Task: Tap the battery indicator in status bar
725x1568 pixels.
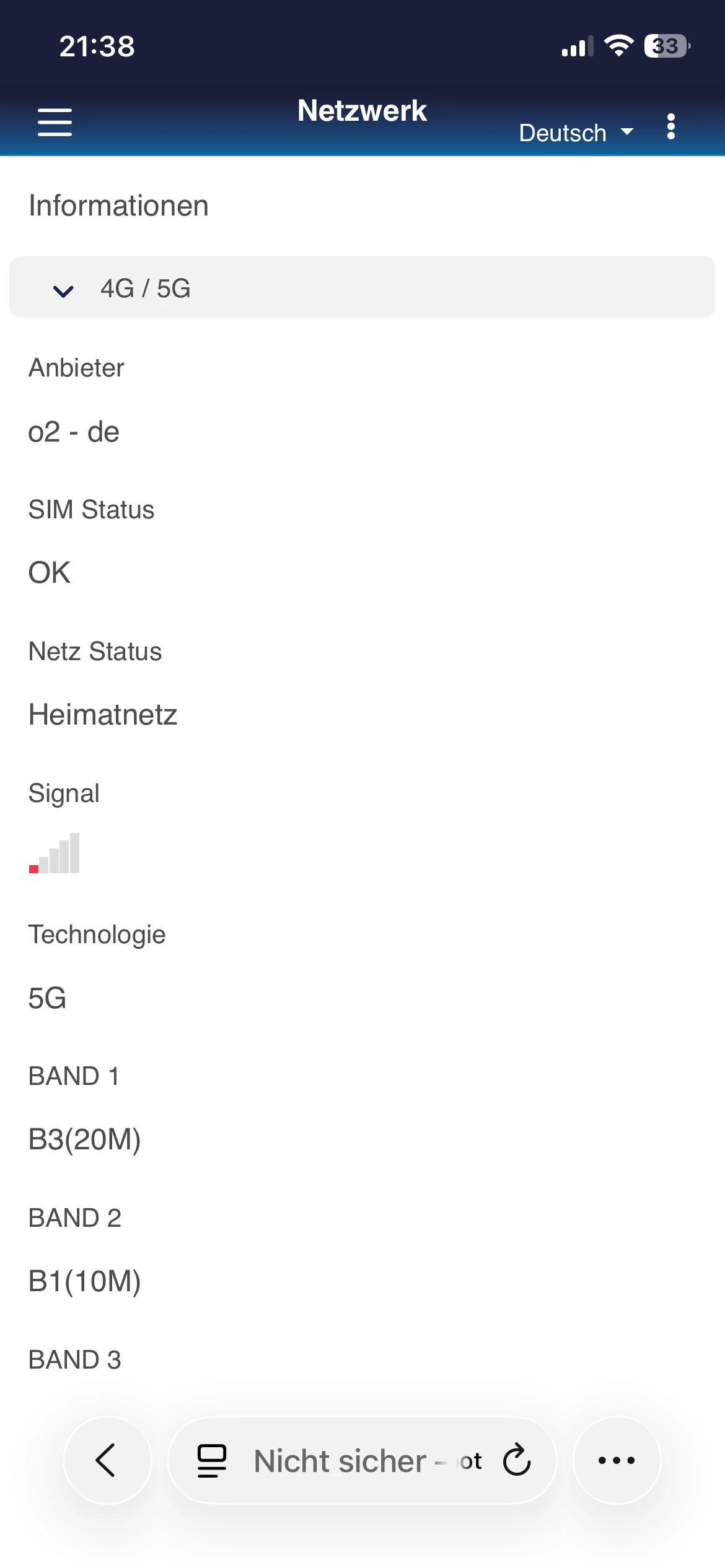Action: (667, 46)
